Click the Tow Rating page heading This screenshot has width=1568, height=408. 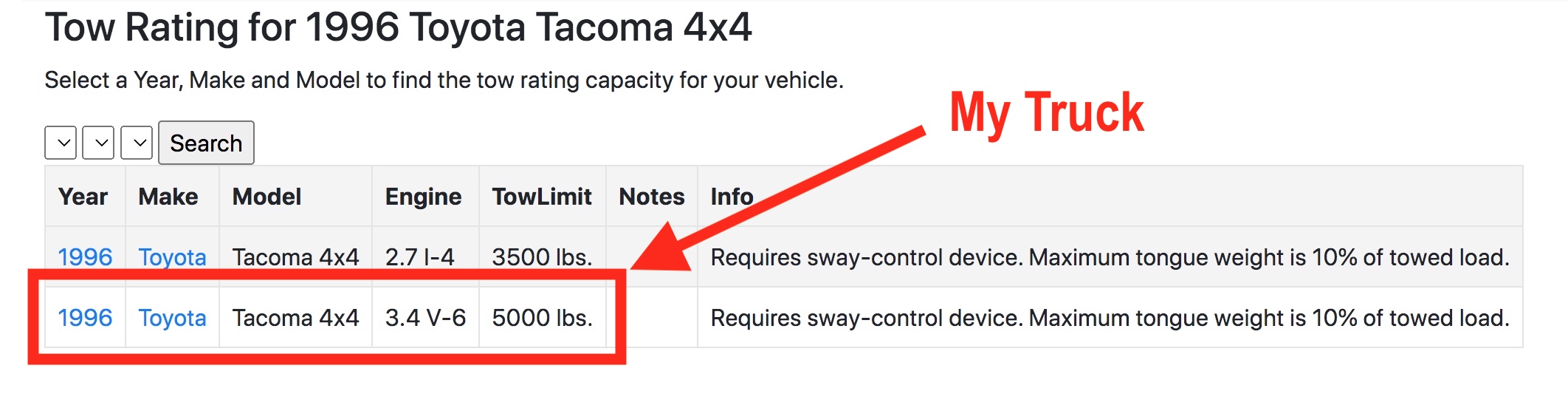click(x=399, y=28)
